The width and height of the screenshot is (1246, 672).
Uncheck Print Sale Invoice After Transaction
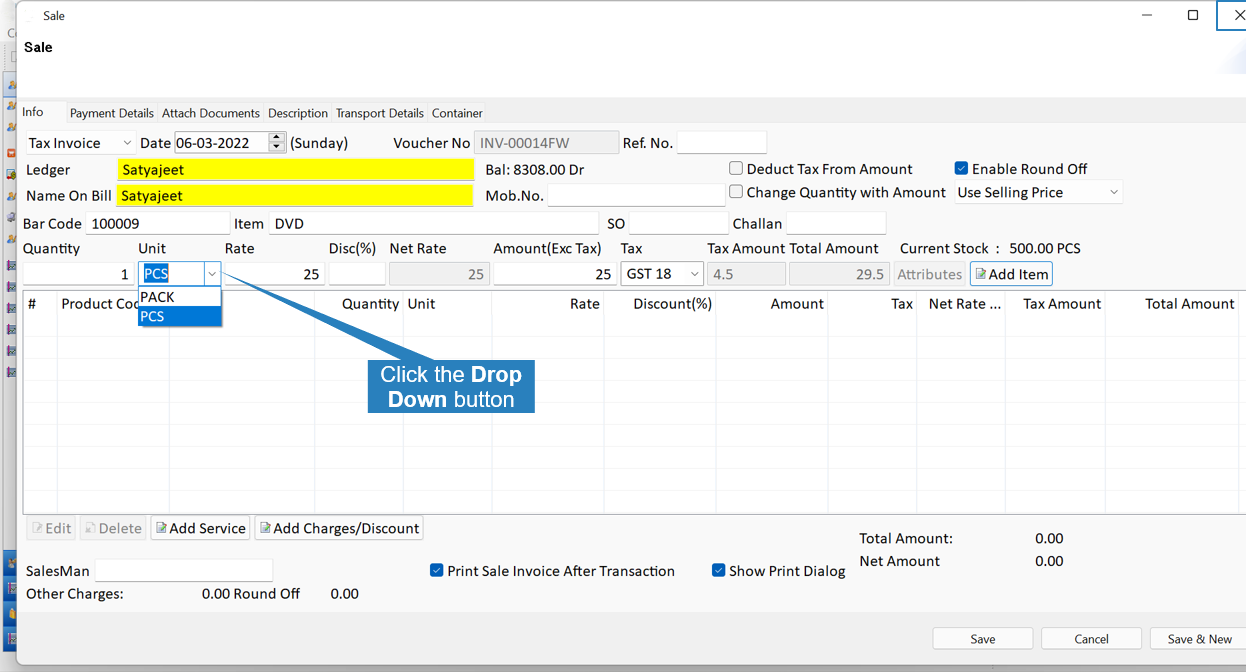(436, 571)
